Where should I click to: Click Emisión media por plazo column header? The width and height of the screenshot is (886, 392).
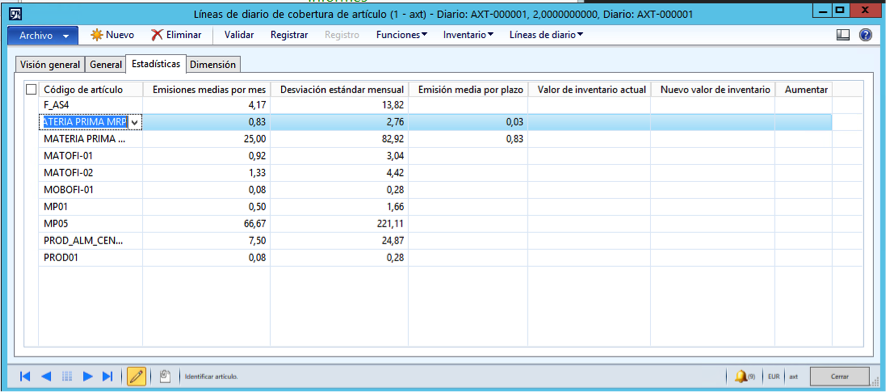[468, 89]
